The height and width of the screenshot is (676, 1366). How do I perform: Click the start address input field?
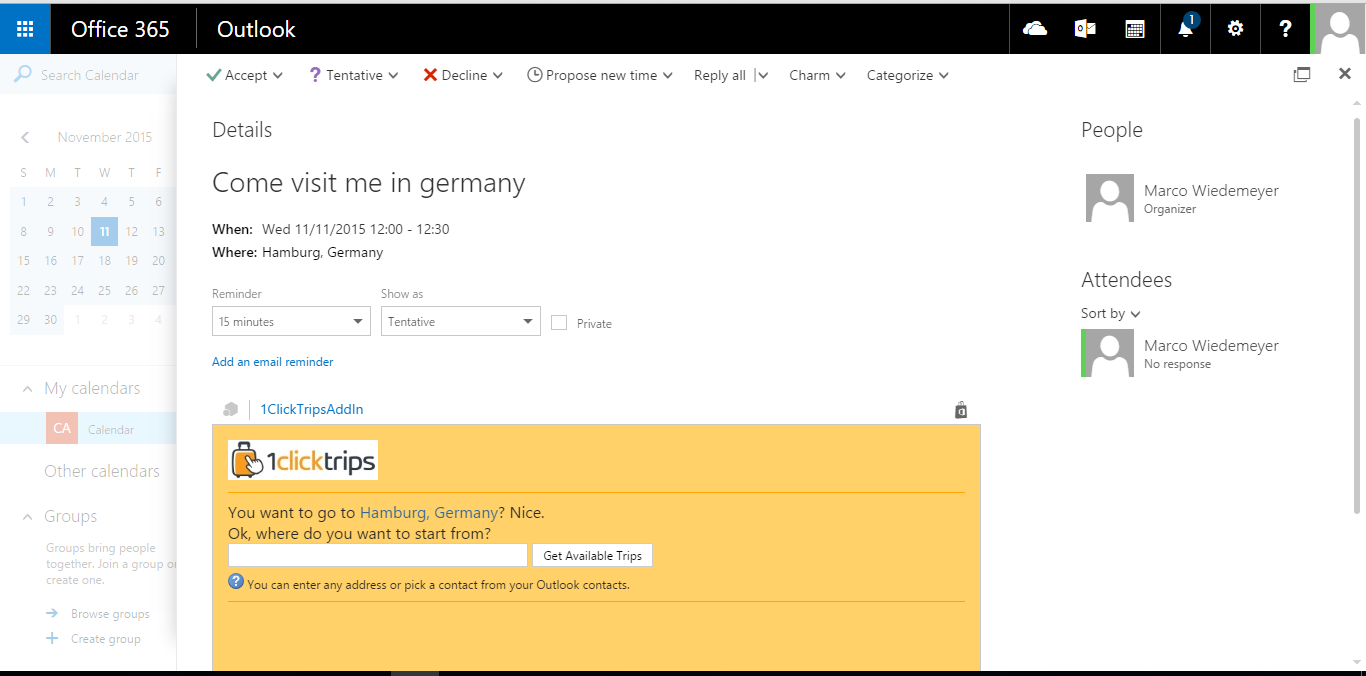pos(378,555)
